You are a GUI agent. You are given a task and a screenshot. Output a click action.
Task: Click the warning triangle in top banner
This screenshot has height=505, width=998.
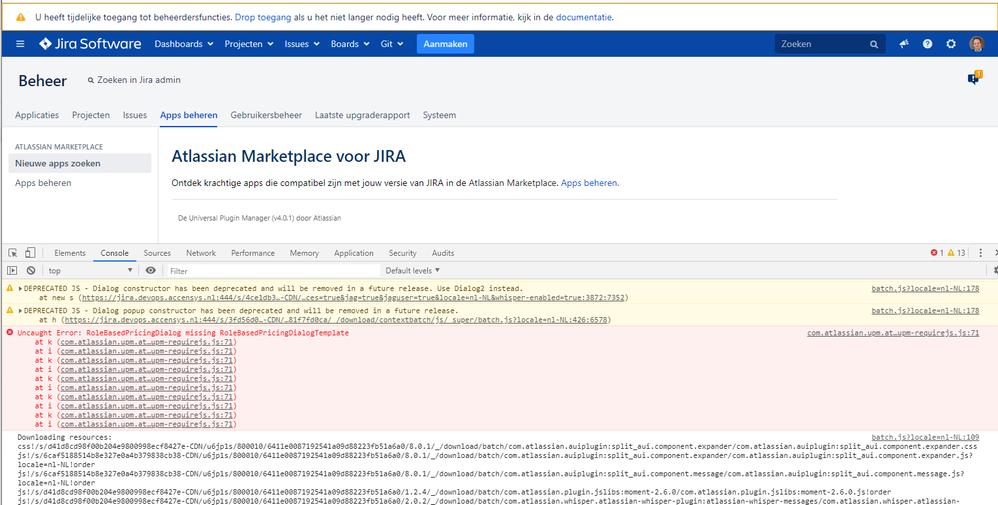coord(21,17)
